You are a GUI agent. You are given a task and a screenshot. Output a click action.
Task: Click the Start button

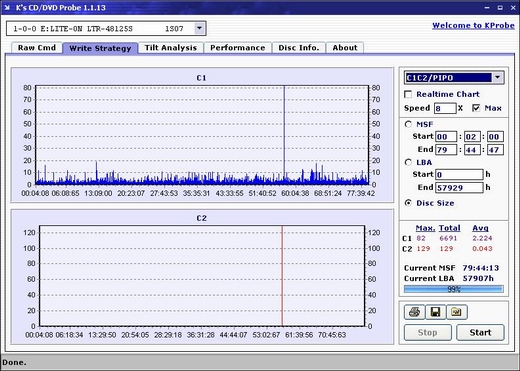coord(480,332)
